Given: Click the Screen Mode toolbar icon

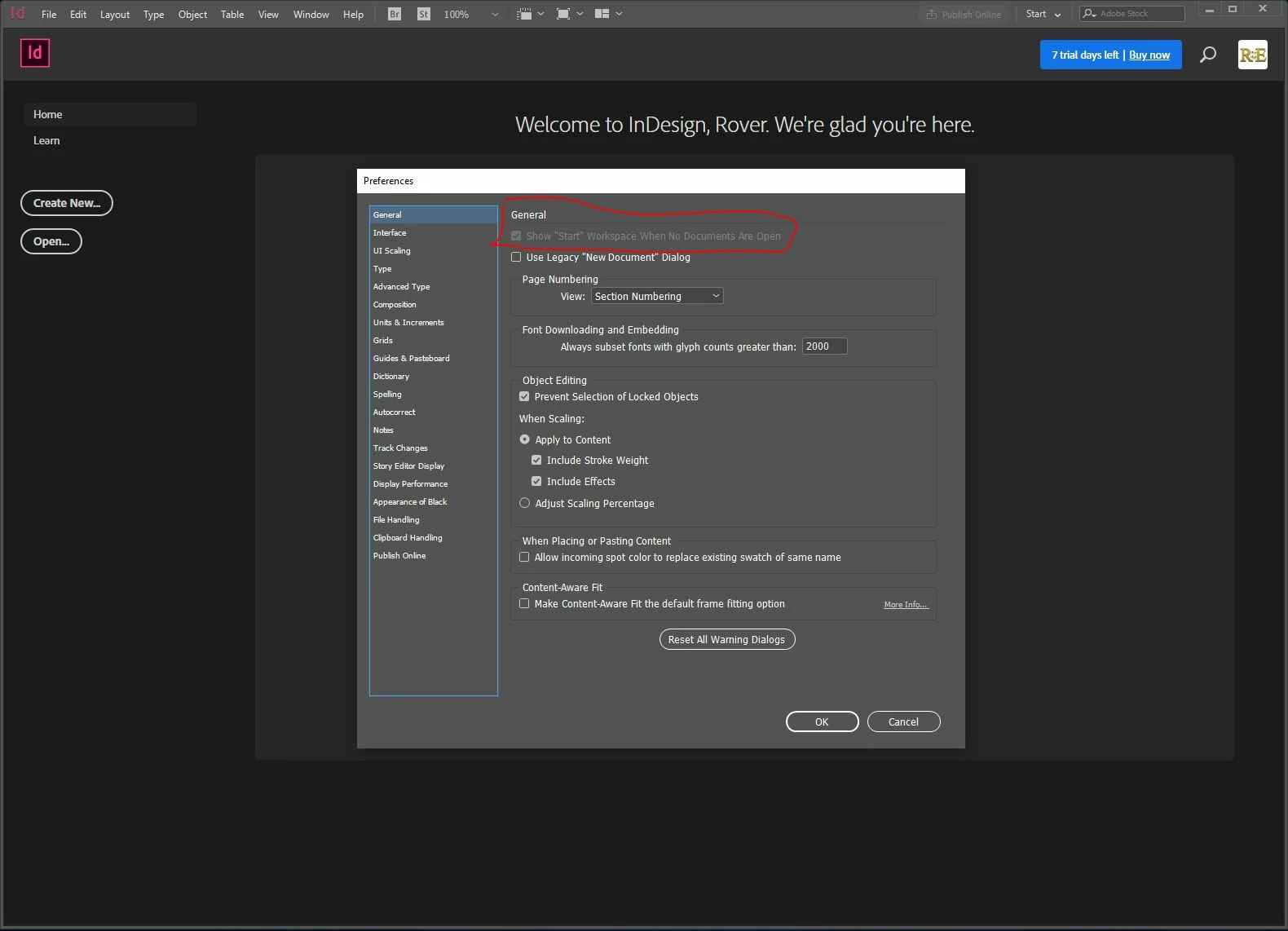Looking at the screenshot, I should click(x=563, y=14).
